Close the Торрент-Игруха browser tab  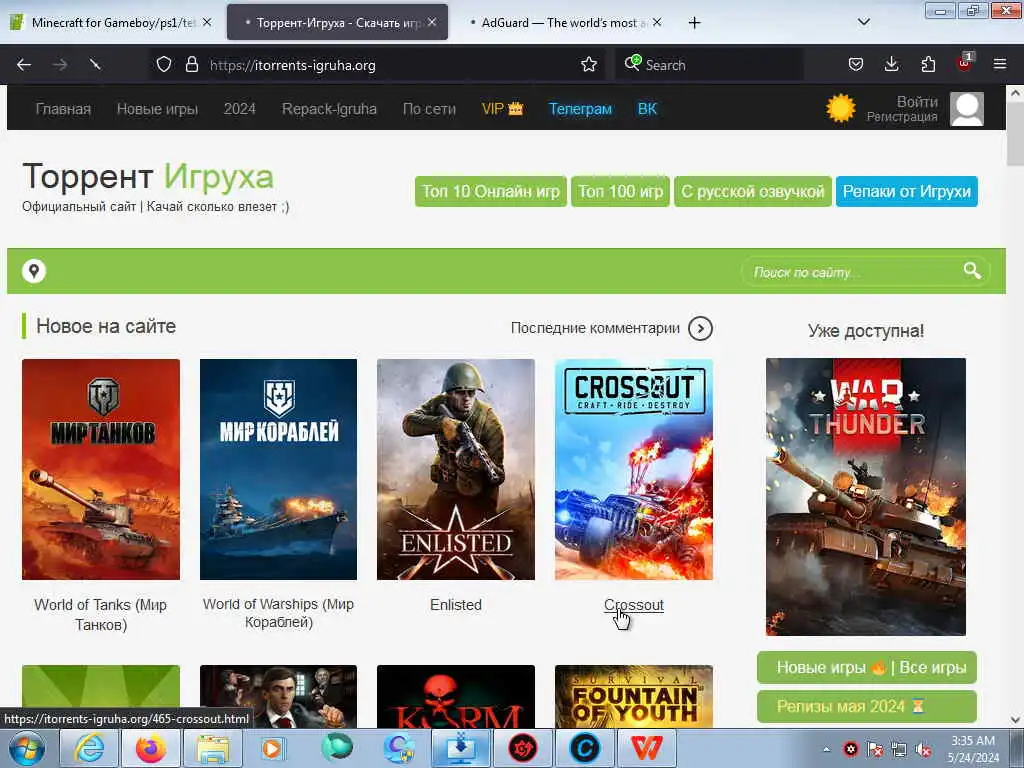(x=432, y=22)
